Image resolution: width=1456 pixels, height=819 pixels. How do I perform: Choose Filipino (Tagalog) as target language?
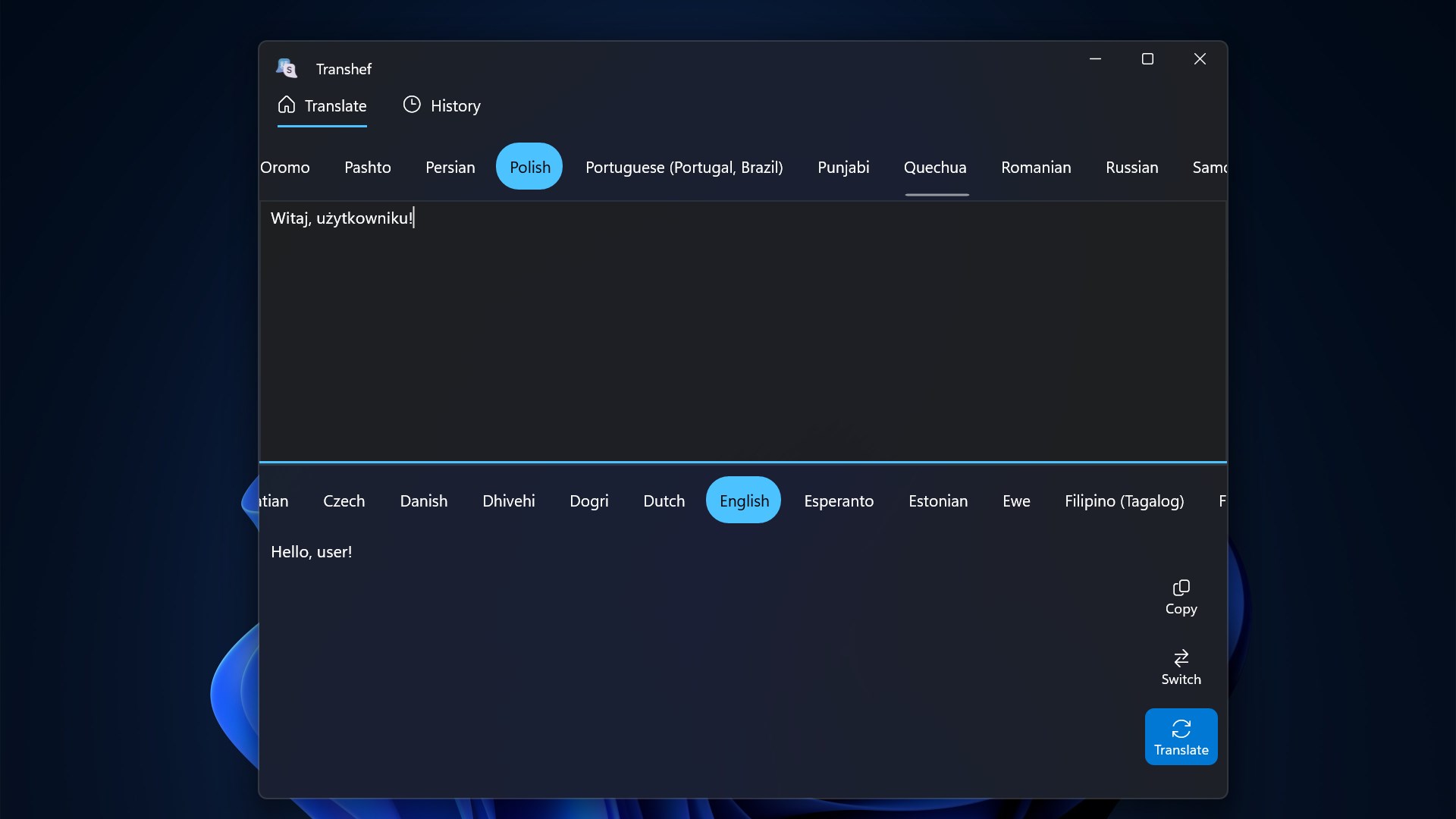(x=1124, y=500)
